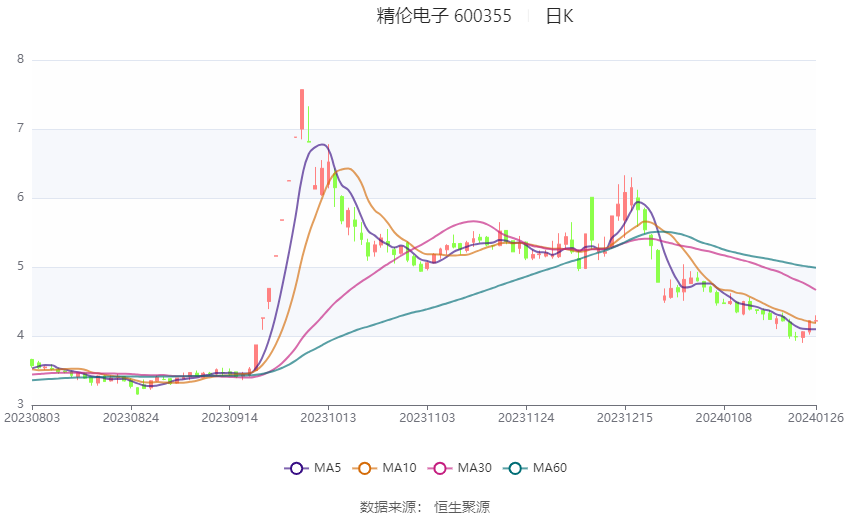
Task: Select x-axis date label 20231124
Action: point(526,418)
